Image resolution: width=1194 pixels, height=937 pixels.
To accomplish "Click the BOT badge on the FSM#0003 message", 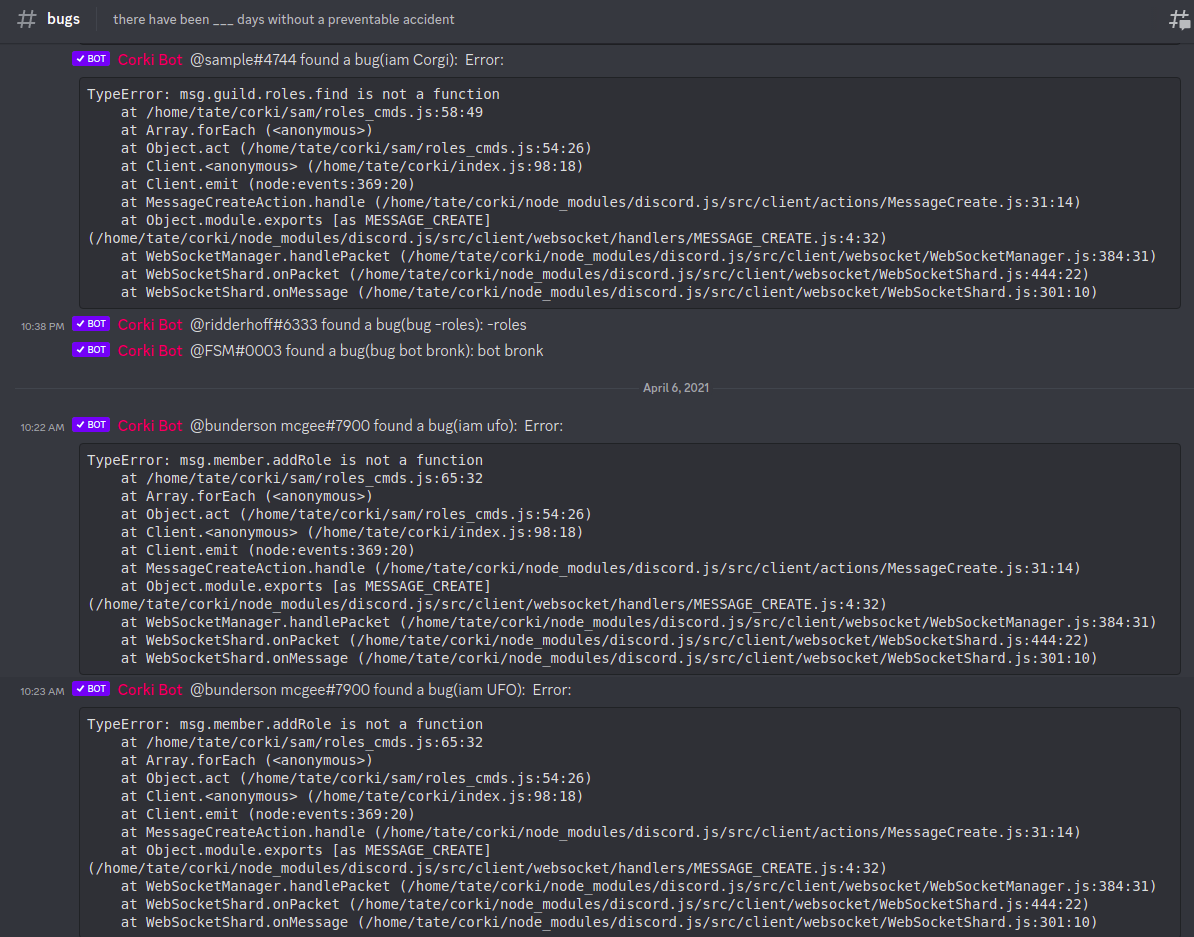I will point(91,350).
